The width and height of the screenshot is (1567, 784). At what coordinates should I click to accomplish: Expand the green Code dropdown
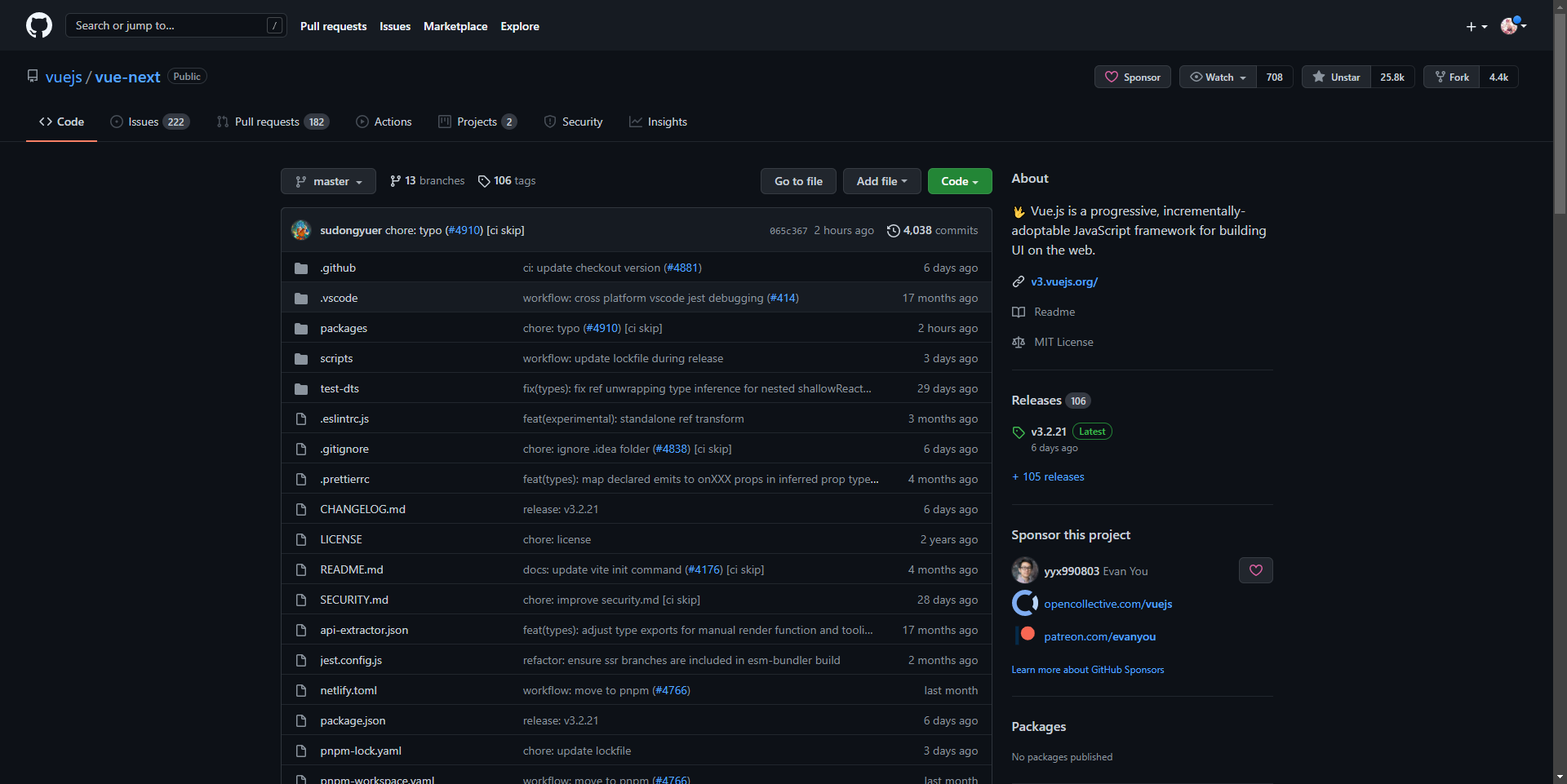point(959,181)
